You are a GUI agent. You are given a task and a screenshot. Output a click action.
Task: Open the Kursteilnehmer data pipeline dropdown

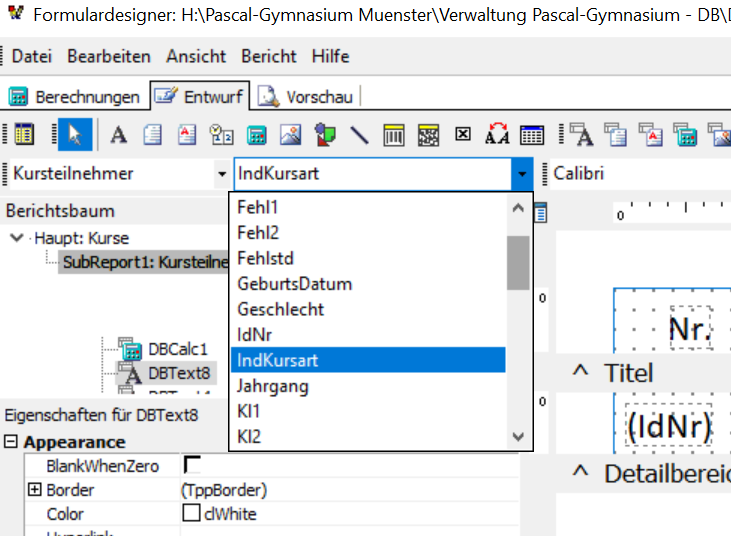click(222, 174)
